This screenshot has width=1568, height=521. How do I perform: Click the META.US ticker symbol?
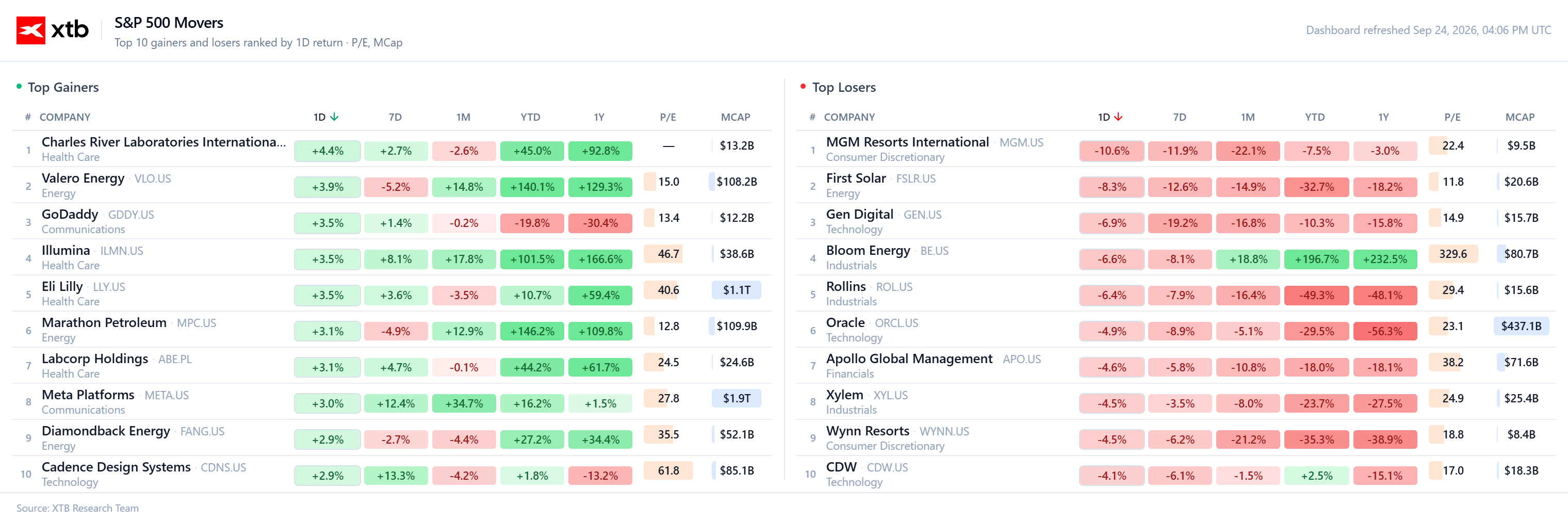tap(167, 395)
